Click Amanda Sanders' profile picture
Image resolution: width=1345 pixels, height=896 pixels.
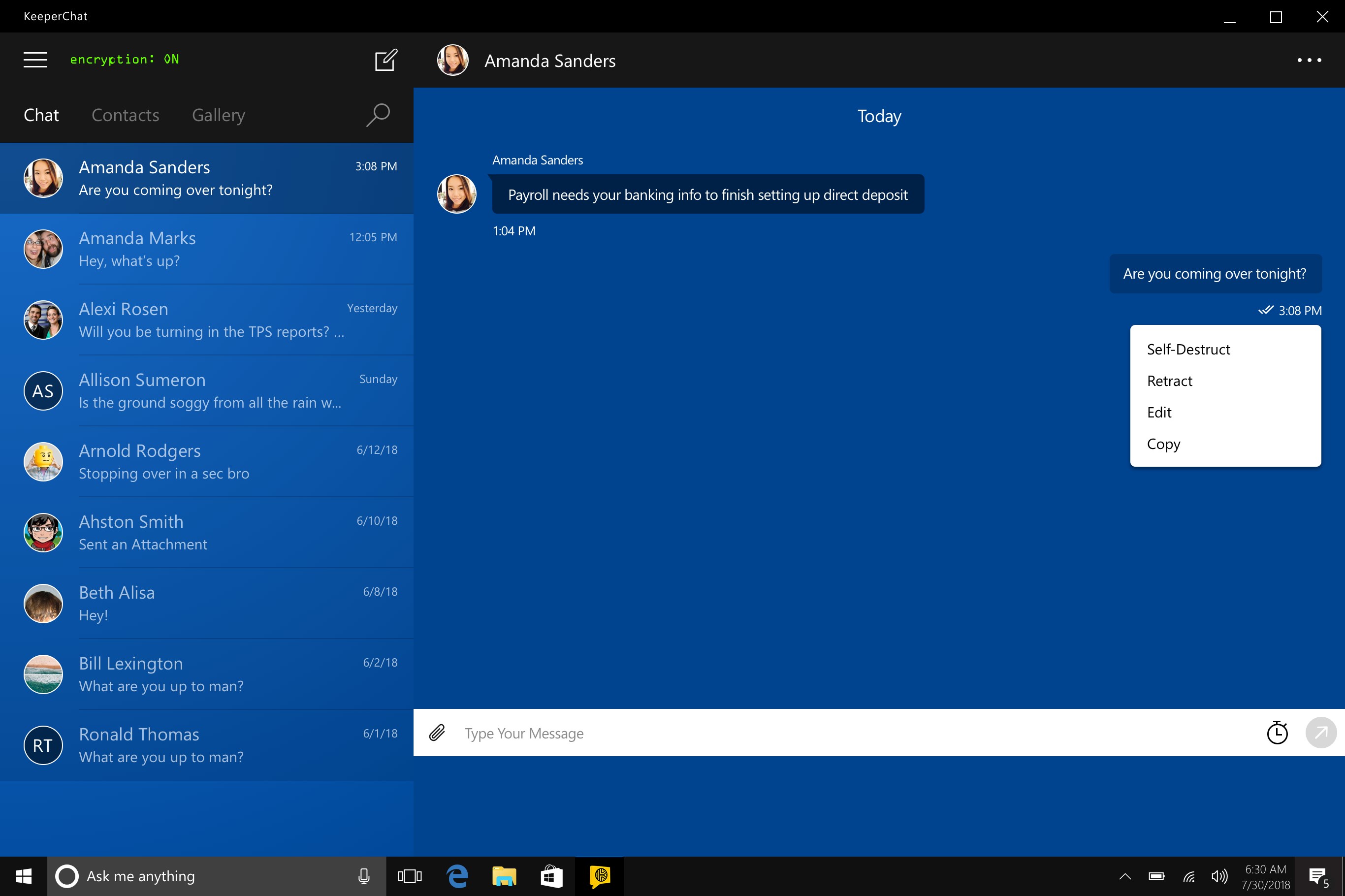click(452, 60)
